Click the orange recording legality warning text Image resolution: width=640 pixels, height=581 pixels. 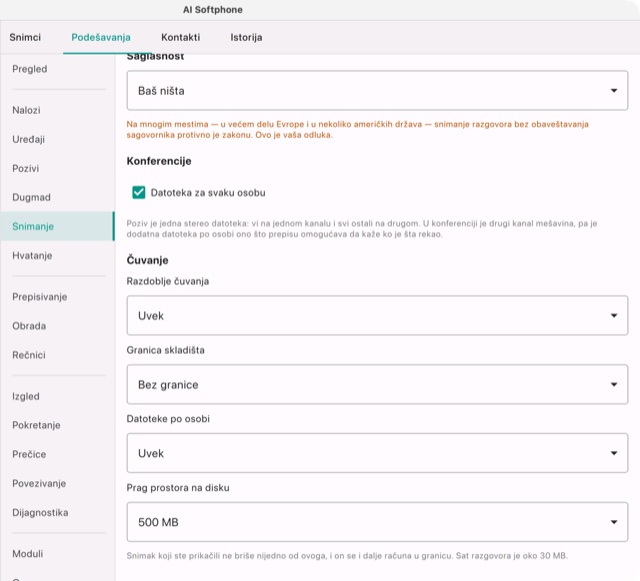[x=358, y=129]
